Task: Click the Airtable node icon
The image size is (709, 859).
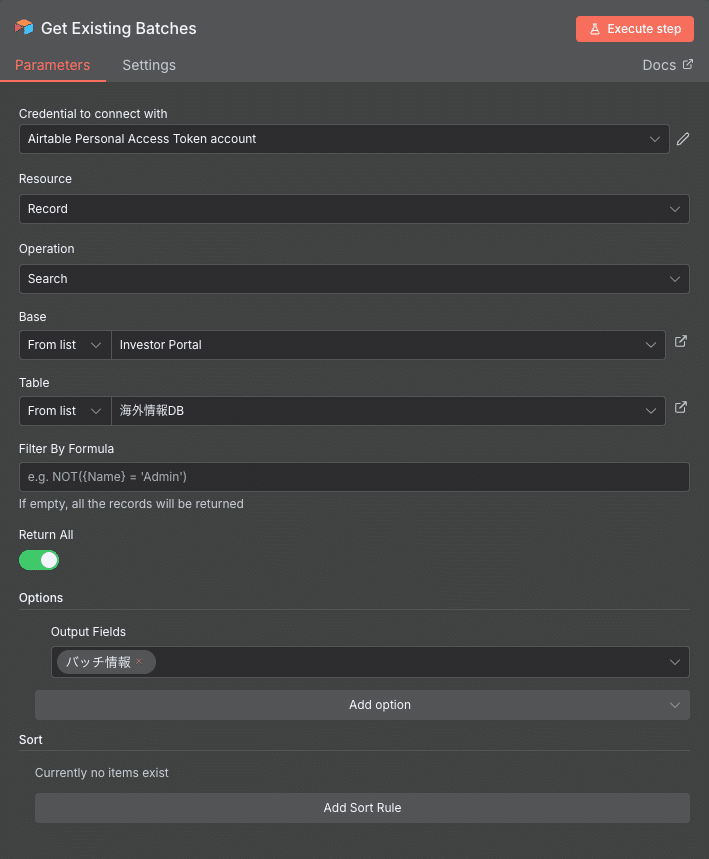Action: click(24, 27)
